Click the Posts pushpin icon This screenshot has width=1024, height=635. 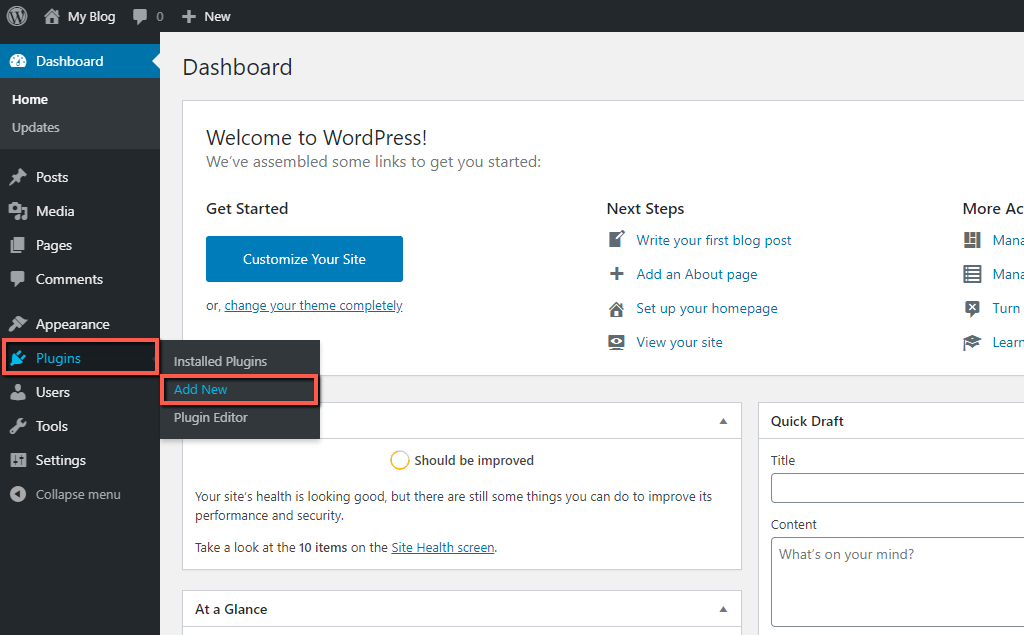pyautogui.click(x=18, y=177)
